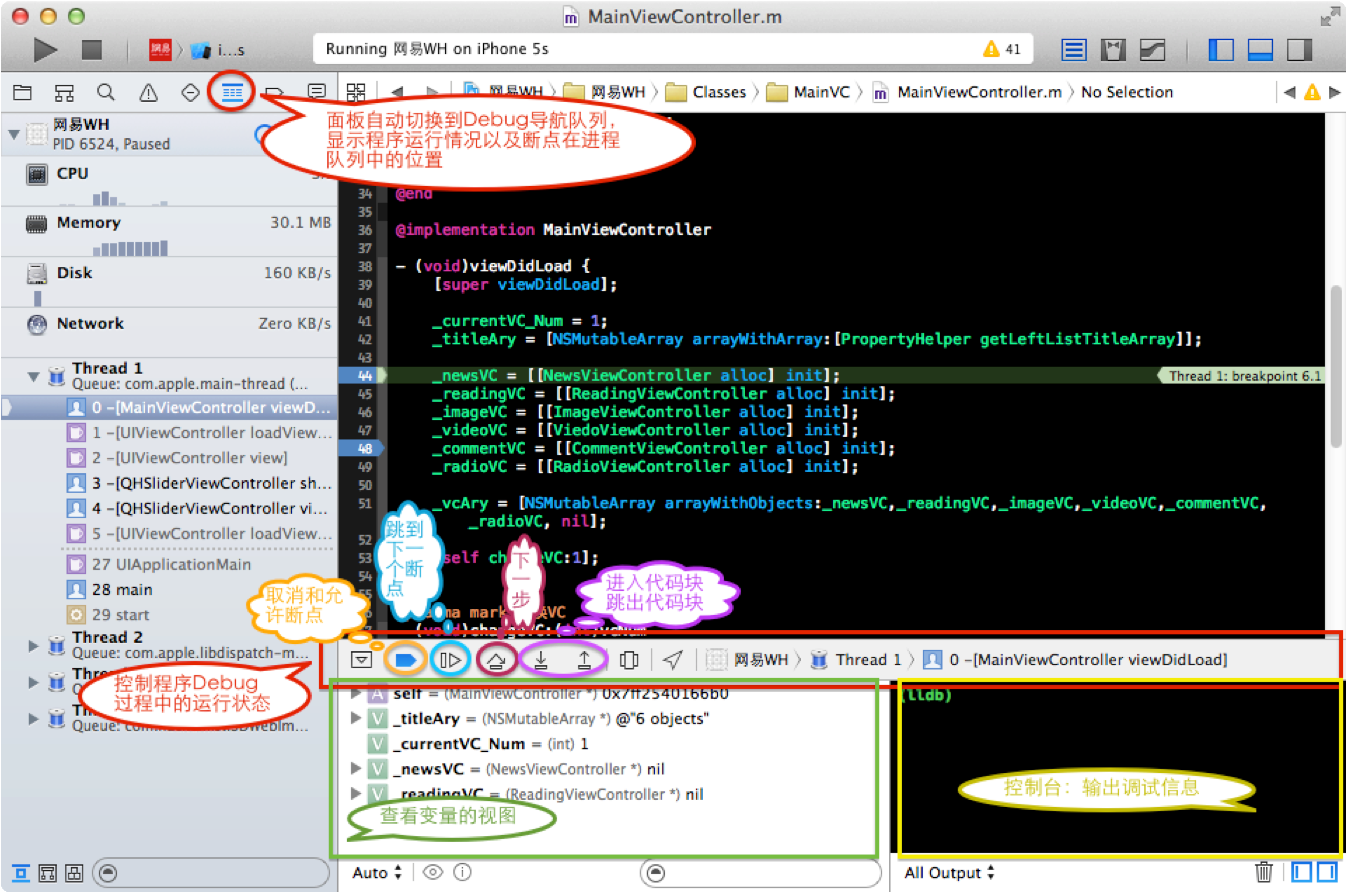Select the Classes breadcrumb folder
The image size is (1347, 893).
pos(719,92)
